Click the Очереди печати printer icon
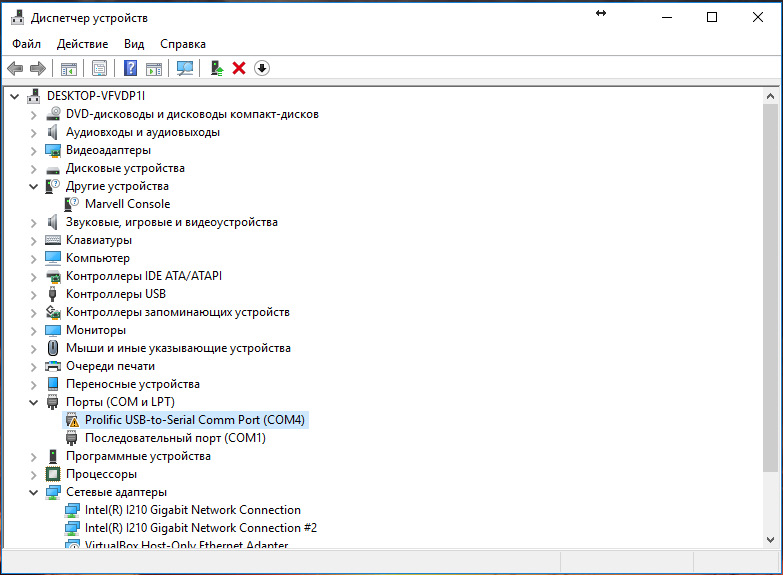The height and width of the screenshot is (575, 783). tap(53, 366)
